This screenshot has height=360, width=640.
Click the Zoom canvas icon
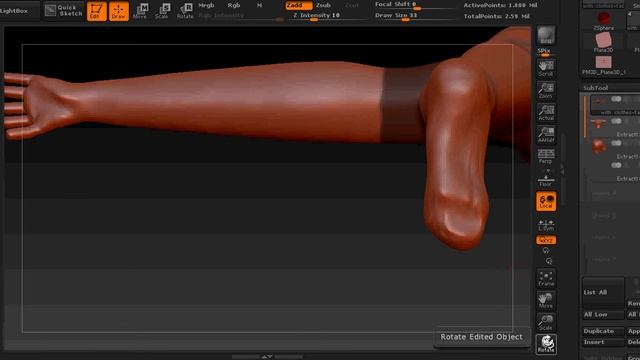546,90
